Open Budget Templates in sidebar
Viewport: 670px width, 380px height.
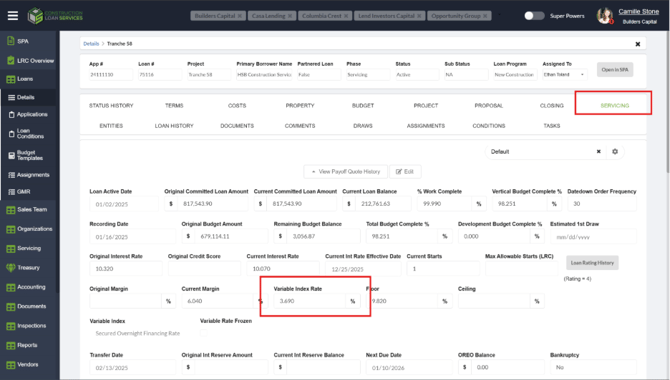pos(26,155)
